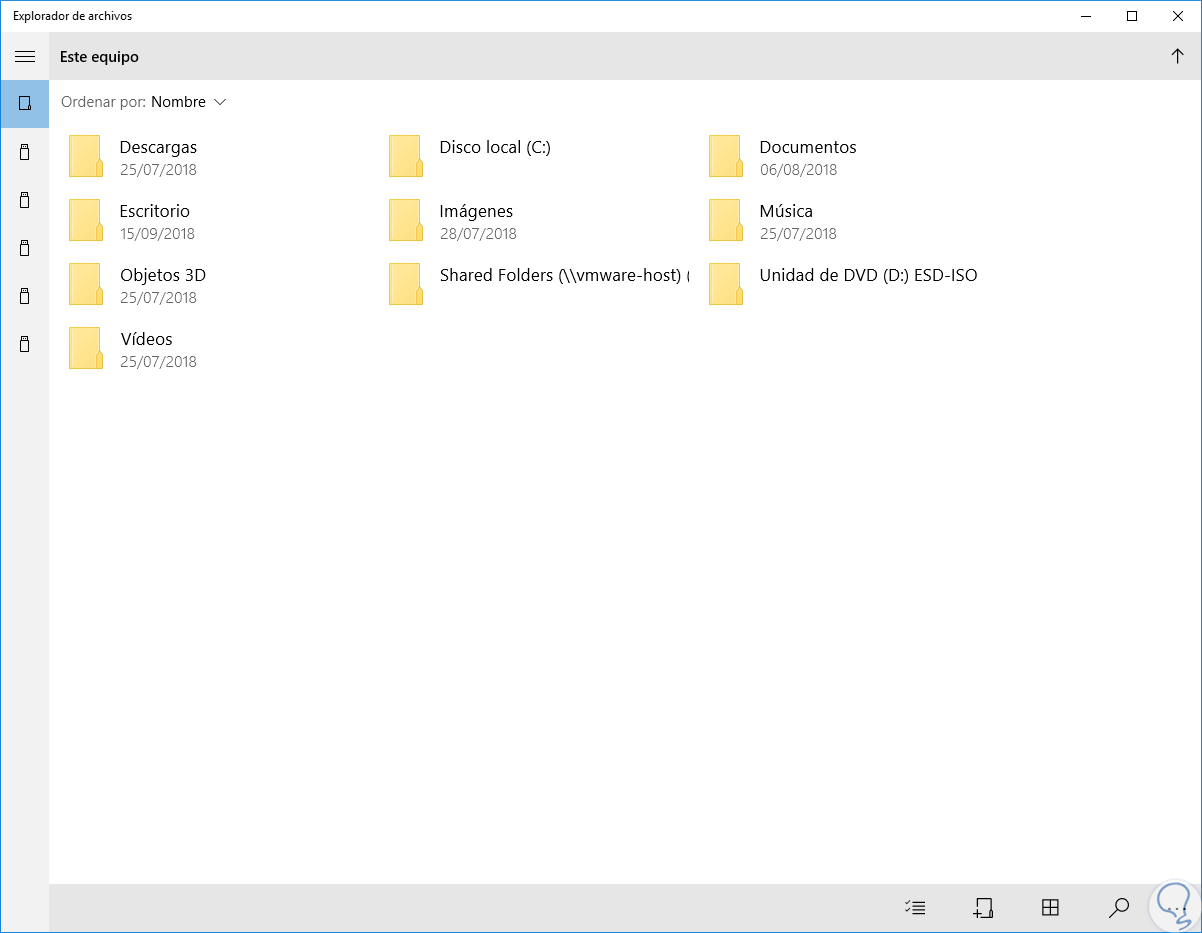
Task: Open the Objetos 3D folder icon
Action: (x=86, y=284)
